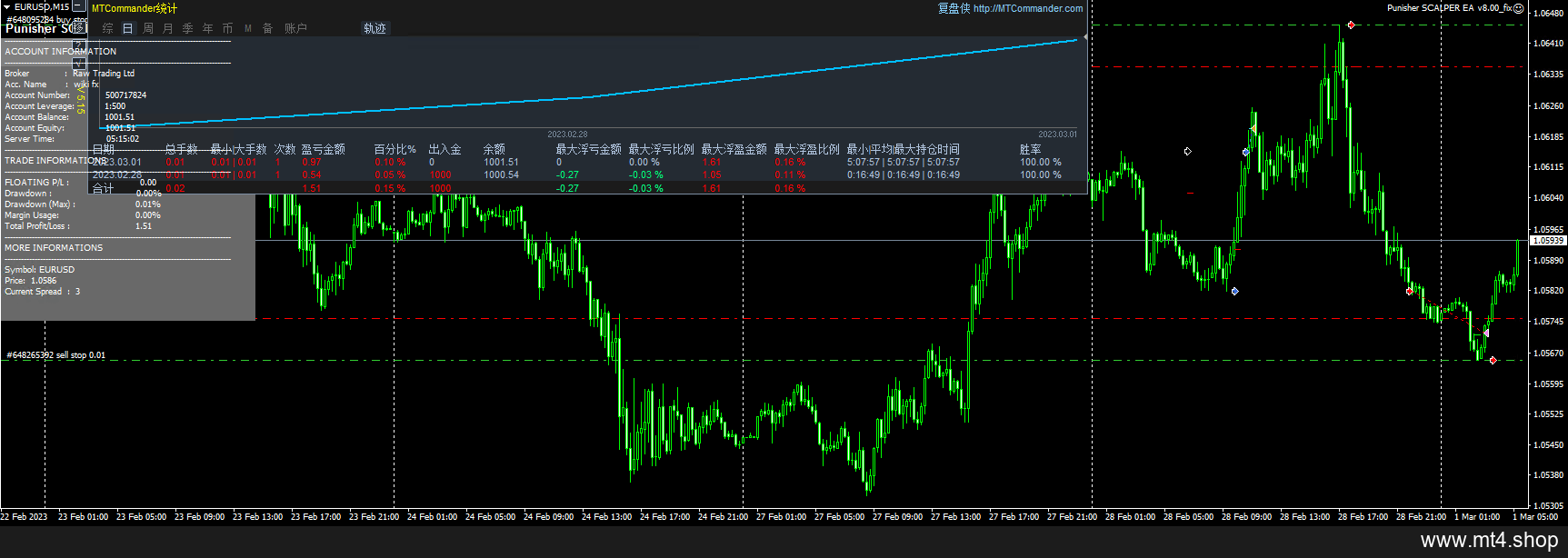Switch to the 账户 account tab
This screenshot has height=558, width=1568.
tap(295, 29)
